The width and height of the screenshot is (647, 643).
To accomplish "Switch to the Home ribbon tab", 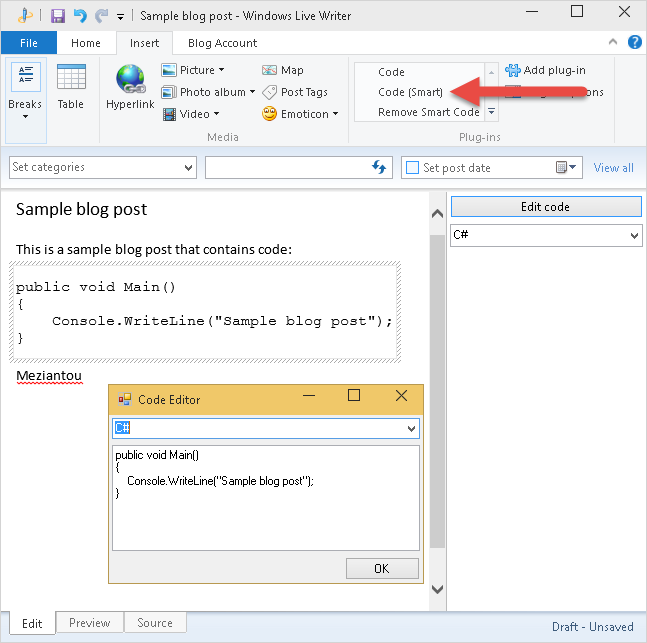I will pyautogui.click(x=86, y=43).
